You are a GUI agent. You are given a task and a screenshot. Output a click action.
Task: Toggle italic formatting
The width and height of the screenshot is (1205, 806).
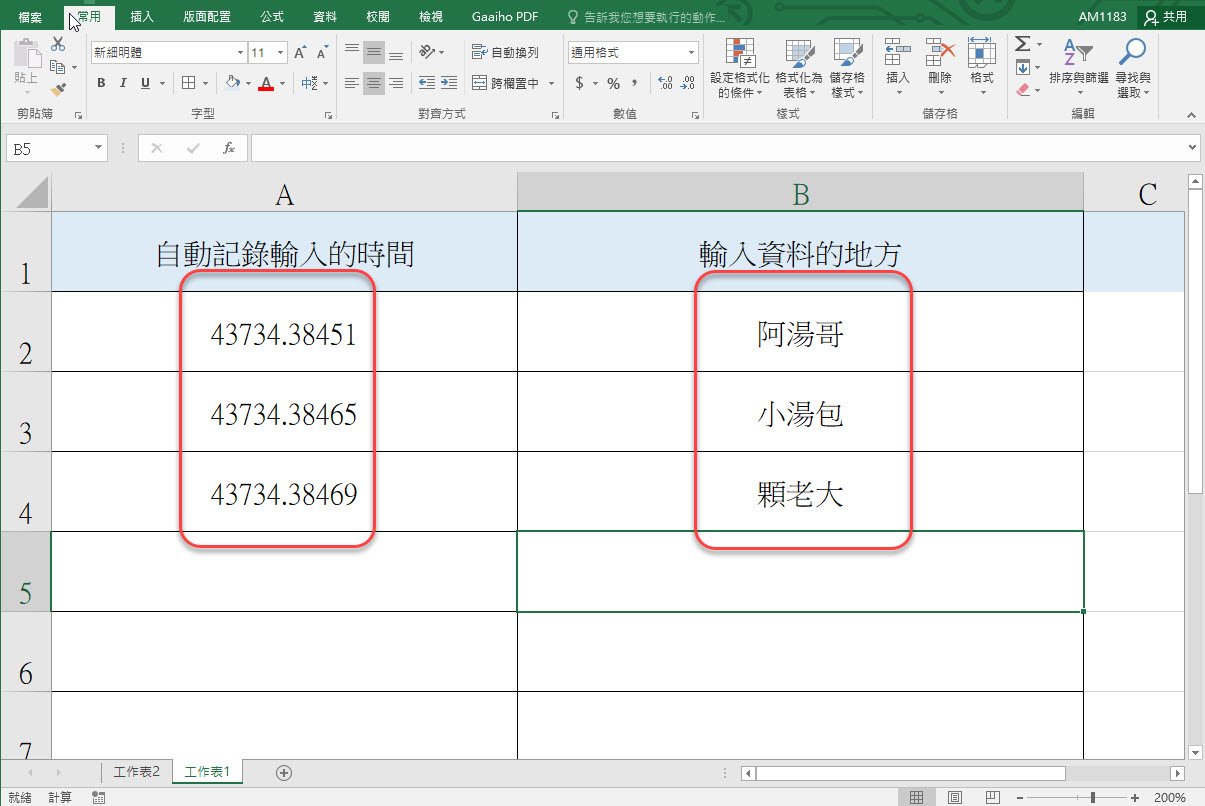tap(123, 84)
